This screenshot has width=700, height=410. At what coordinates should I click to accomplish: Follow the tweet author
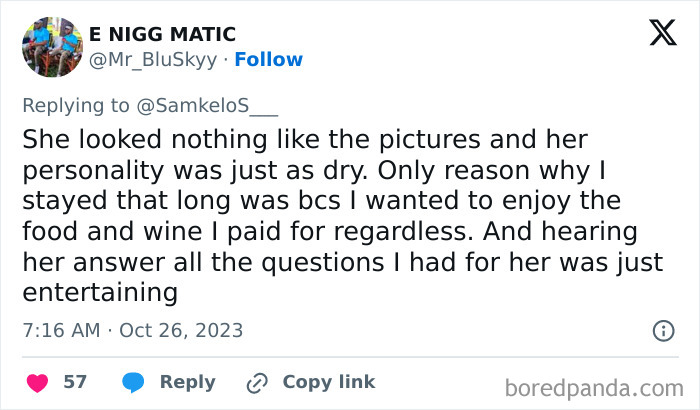(x=268, y=60)
